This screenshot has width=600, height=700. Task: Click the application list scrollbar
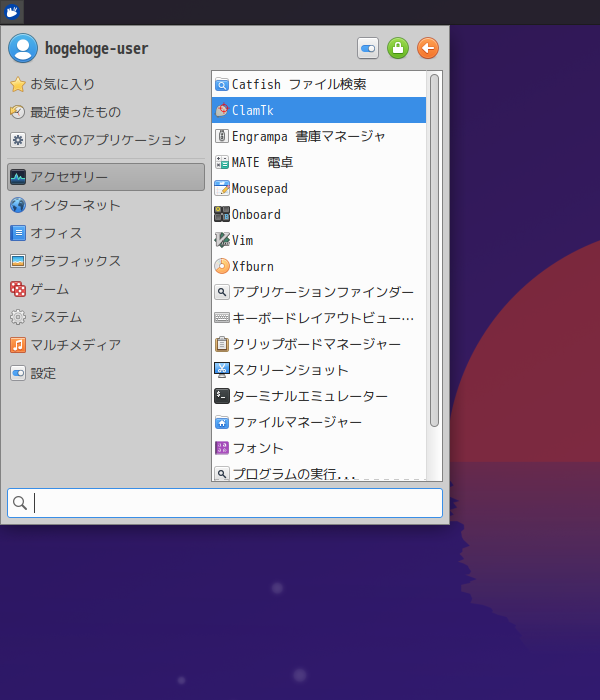434,250
